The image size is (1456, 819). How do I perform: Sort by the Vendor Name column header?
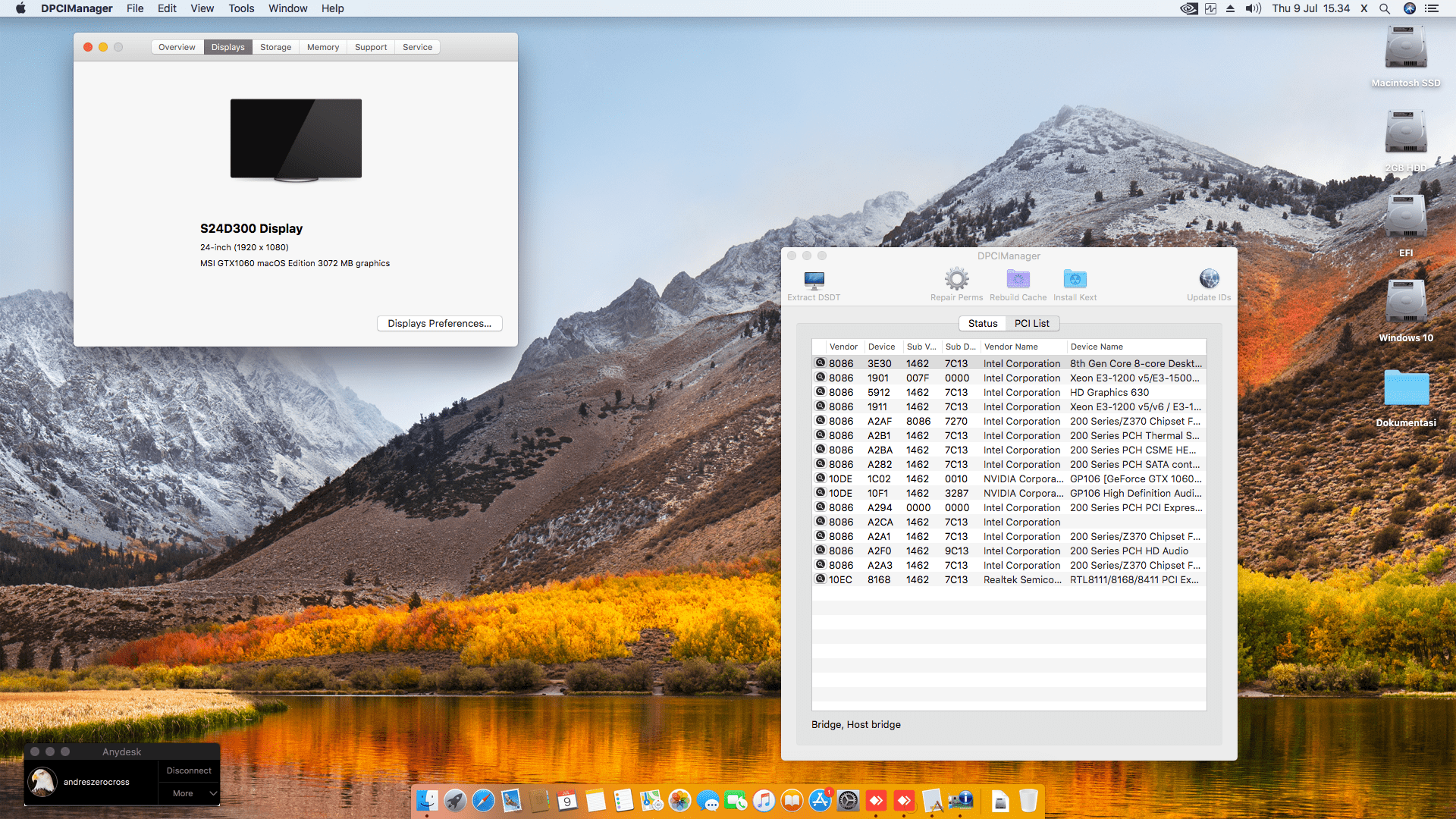1024,347
